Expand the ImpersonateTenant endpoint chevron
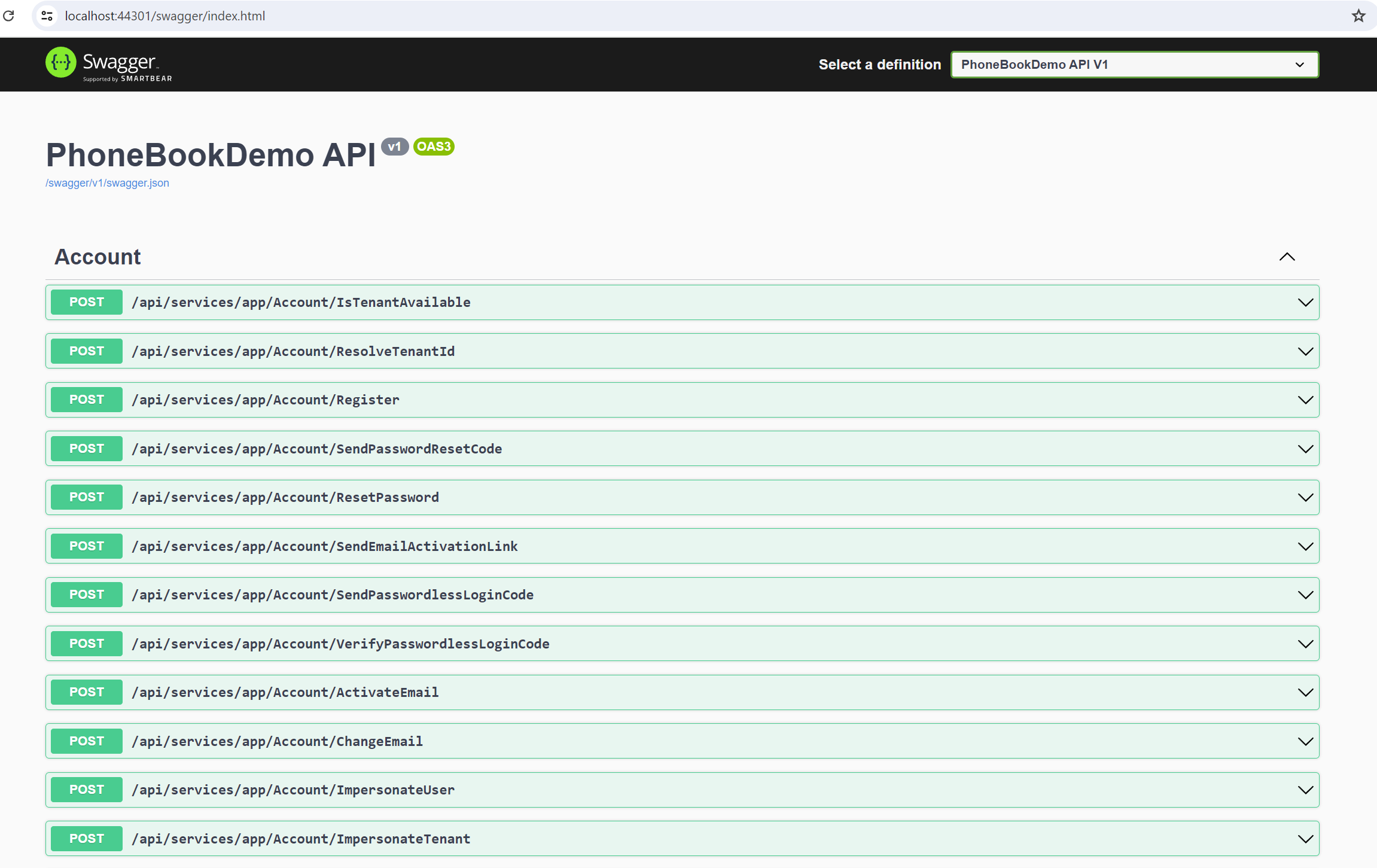The height and width of the screenshot is (868, 1377). pyautogui.click(x=1305, y=839)
